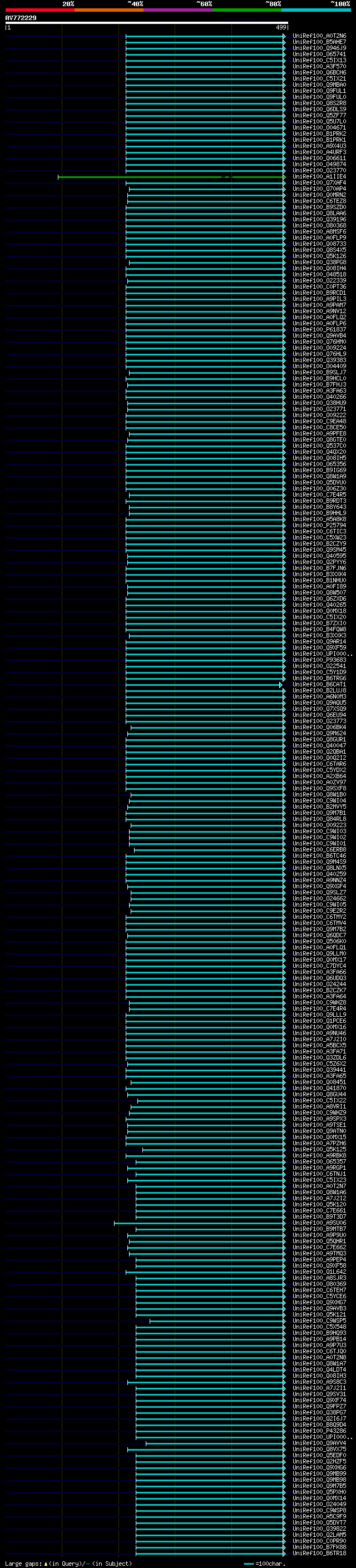Open the UniRef100_B6TRG6 entry
Screen dimensions: 356x1568
pyautogui.click(x=319, y=678)
